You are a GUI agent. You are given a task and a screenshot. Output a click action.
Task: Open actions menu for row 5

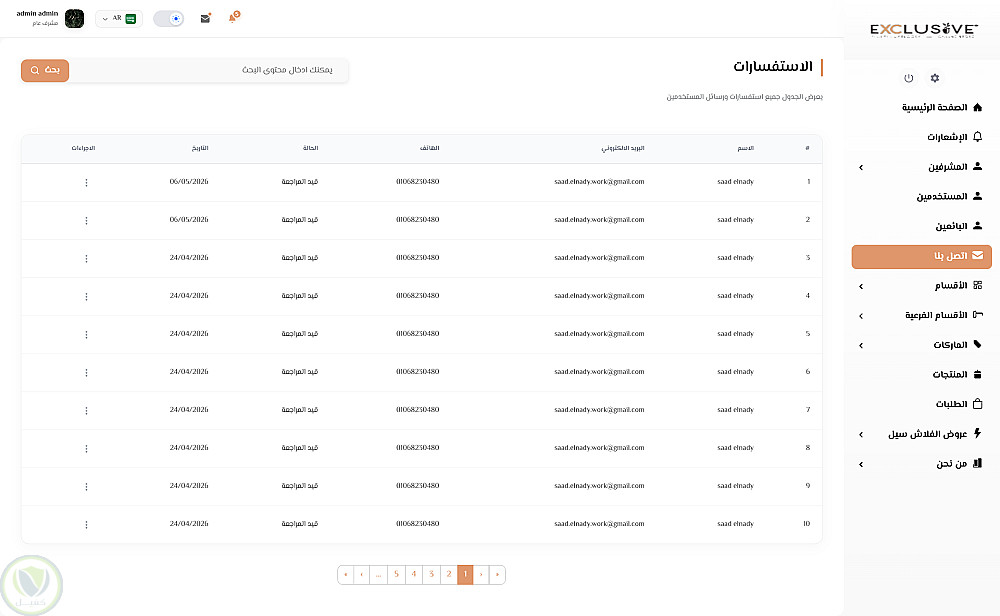coord(86,334)
